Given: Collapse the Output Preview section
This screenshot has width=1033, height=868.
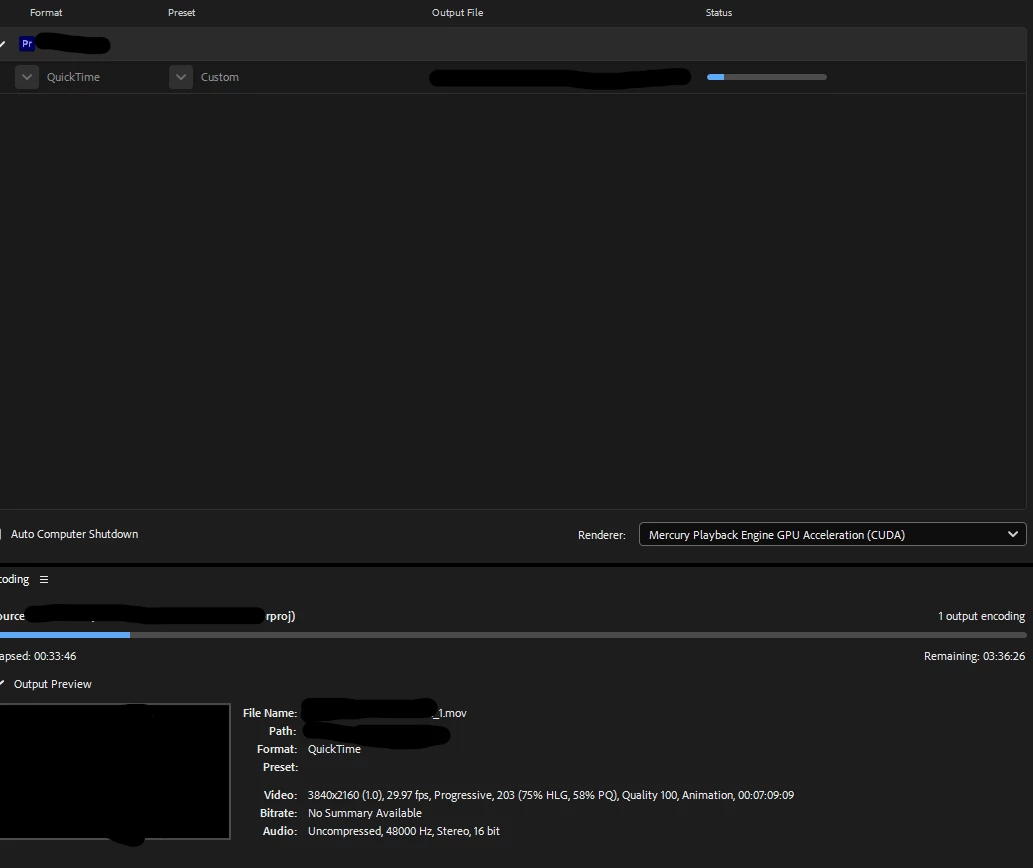Looking at the screenshot, I should 3,684.
